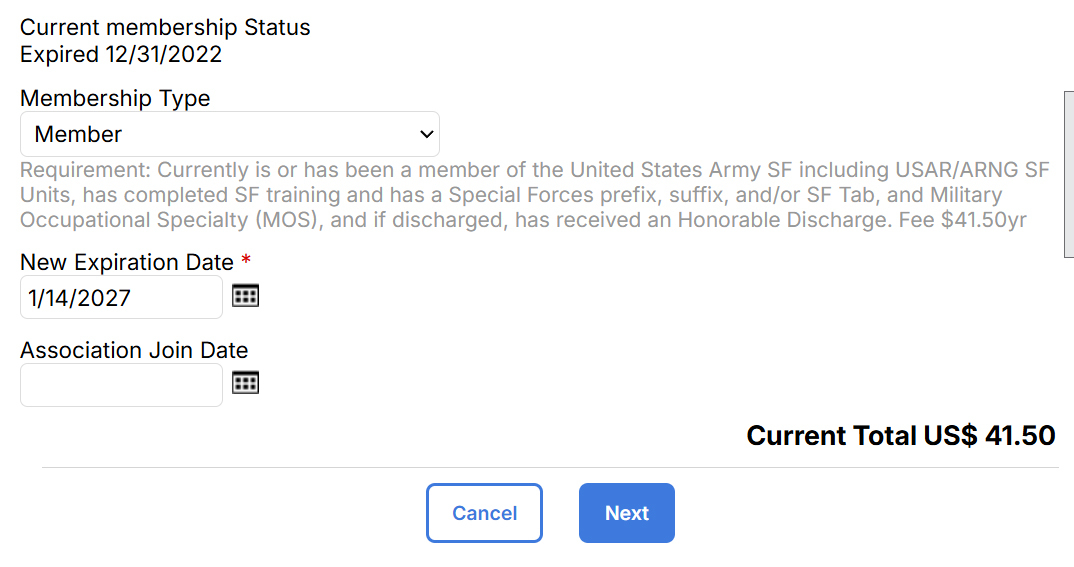This screenshot has width=1074, height=567.
Task: Click into the New Expiration Date field
Action: (x=121, y=297)
